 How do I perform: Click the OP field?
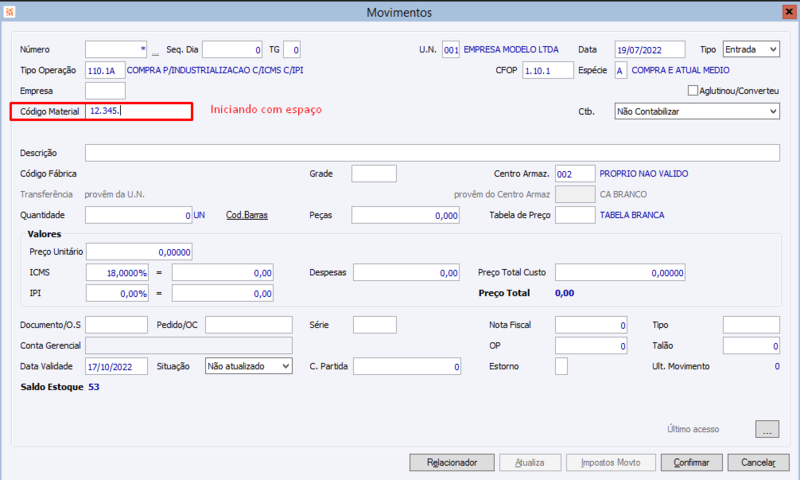[x=591, y=345]
